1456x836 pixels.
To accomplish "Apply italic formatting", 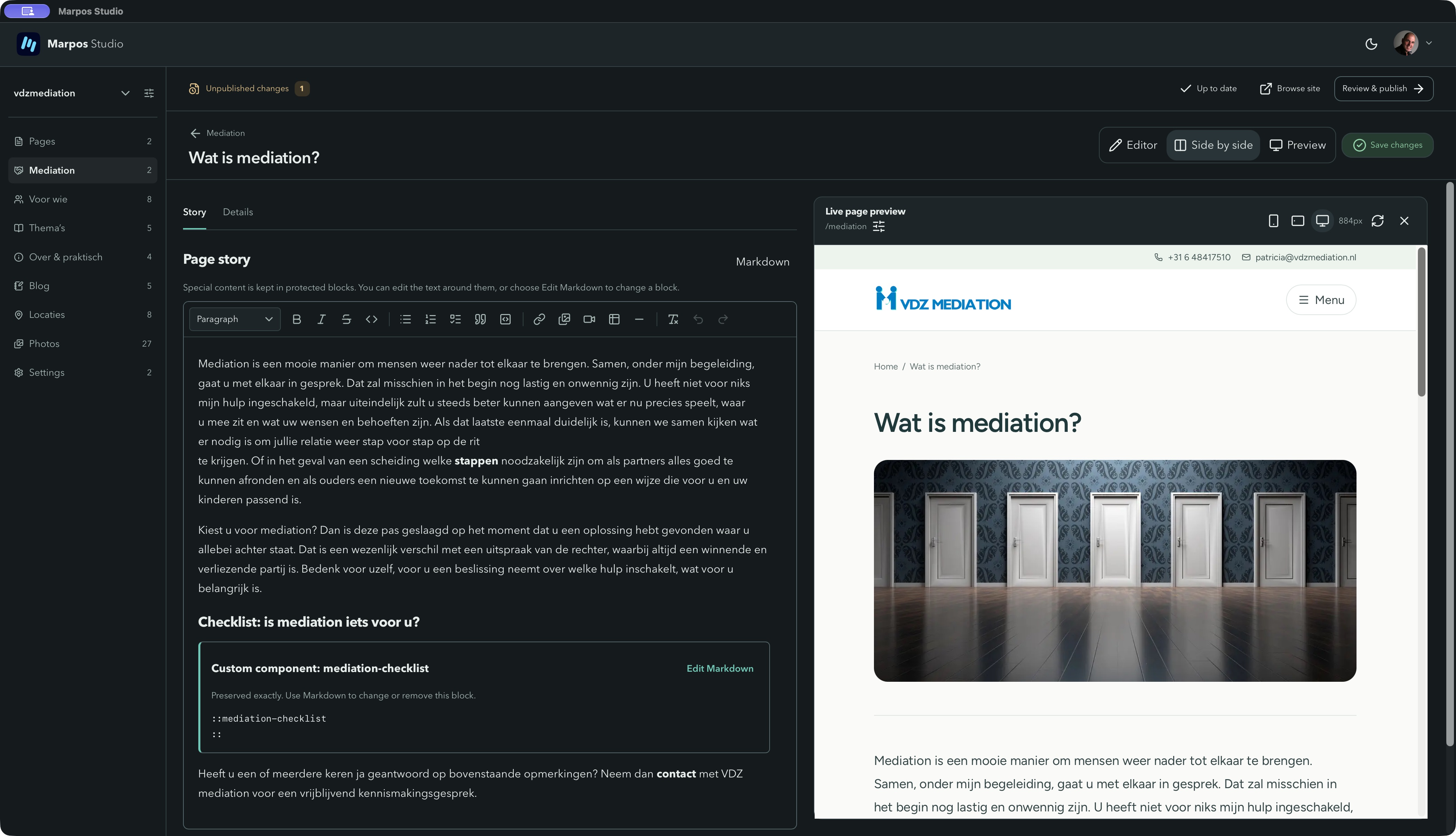I will coord(321,319).
